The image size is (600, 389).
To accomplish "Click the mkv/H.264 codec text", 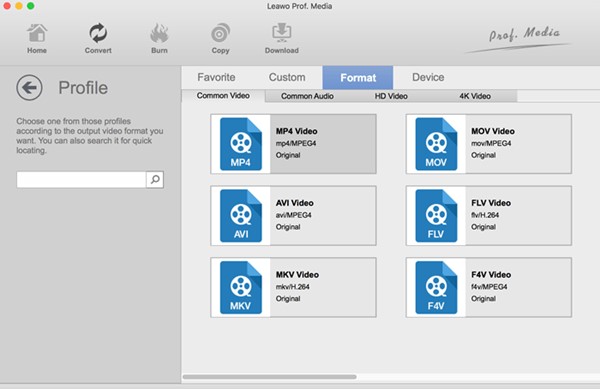I will pyautogui.click(x=292, y=287).
